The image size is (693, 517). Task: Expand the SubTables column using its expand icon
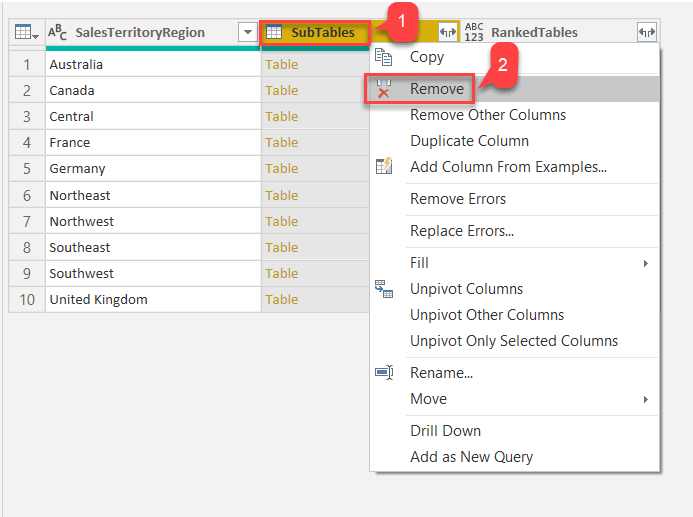(x=447, y=33)
